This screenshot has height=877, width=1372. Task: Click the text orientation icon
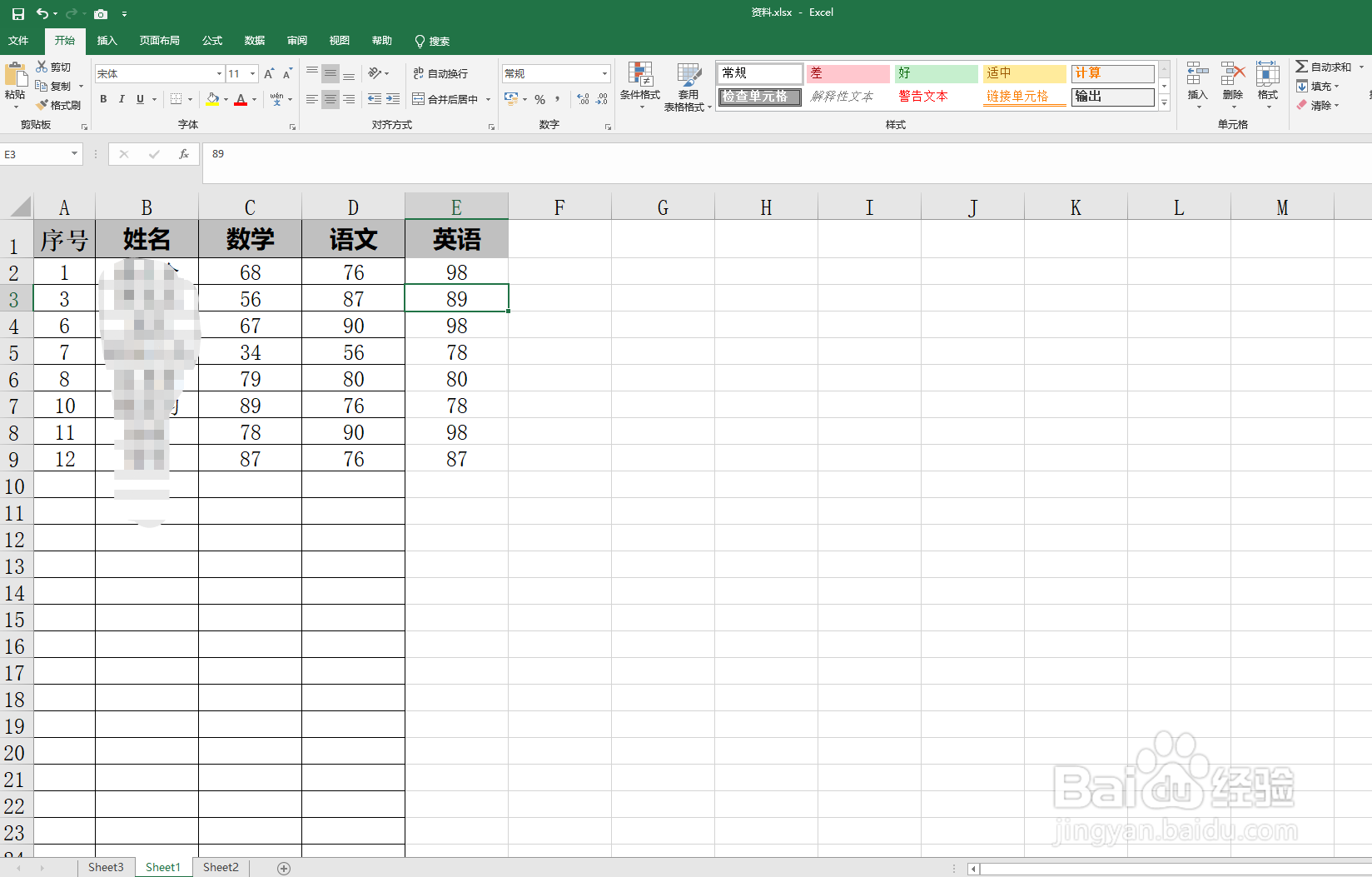[x=375, y=73]
